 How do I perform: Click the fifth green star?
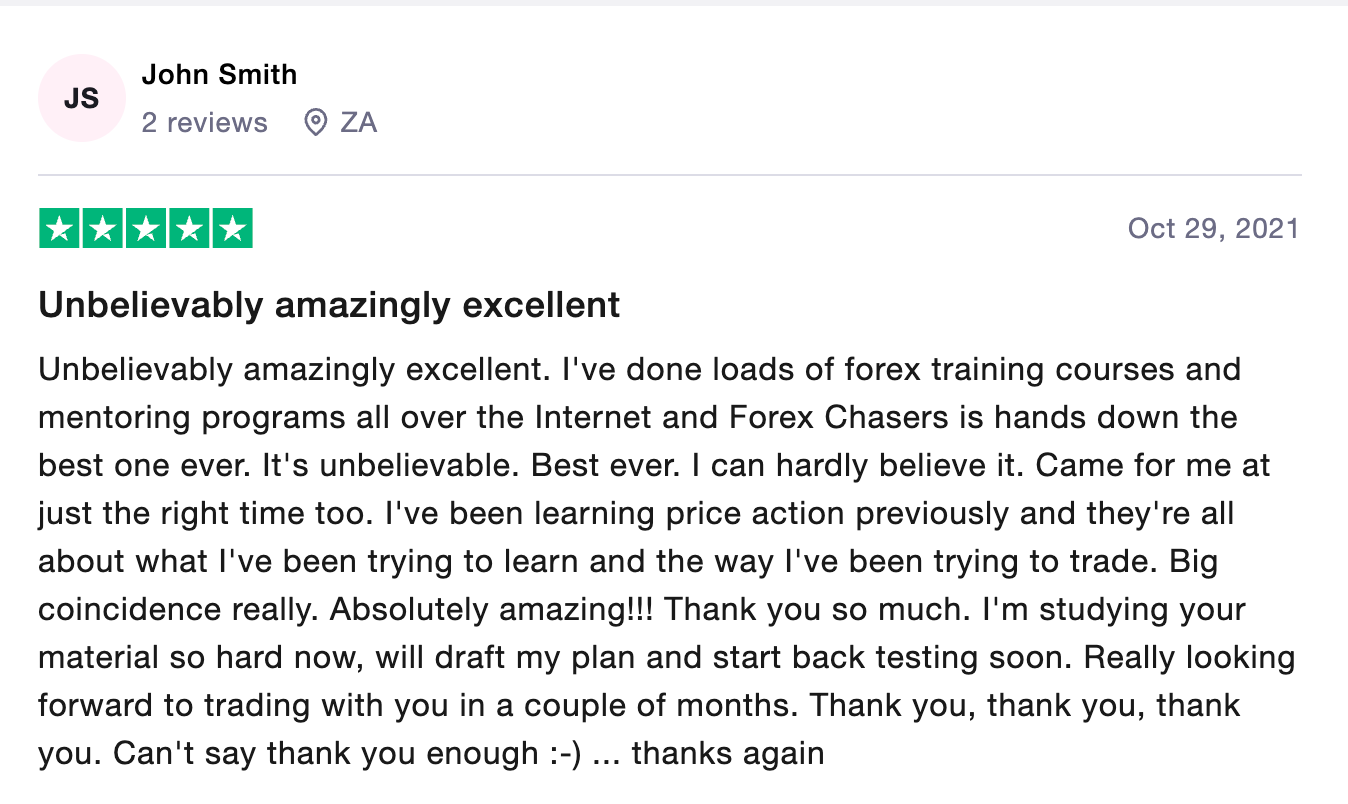pyautogui.click(x=232, y=229)
